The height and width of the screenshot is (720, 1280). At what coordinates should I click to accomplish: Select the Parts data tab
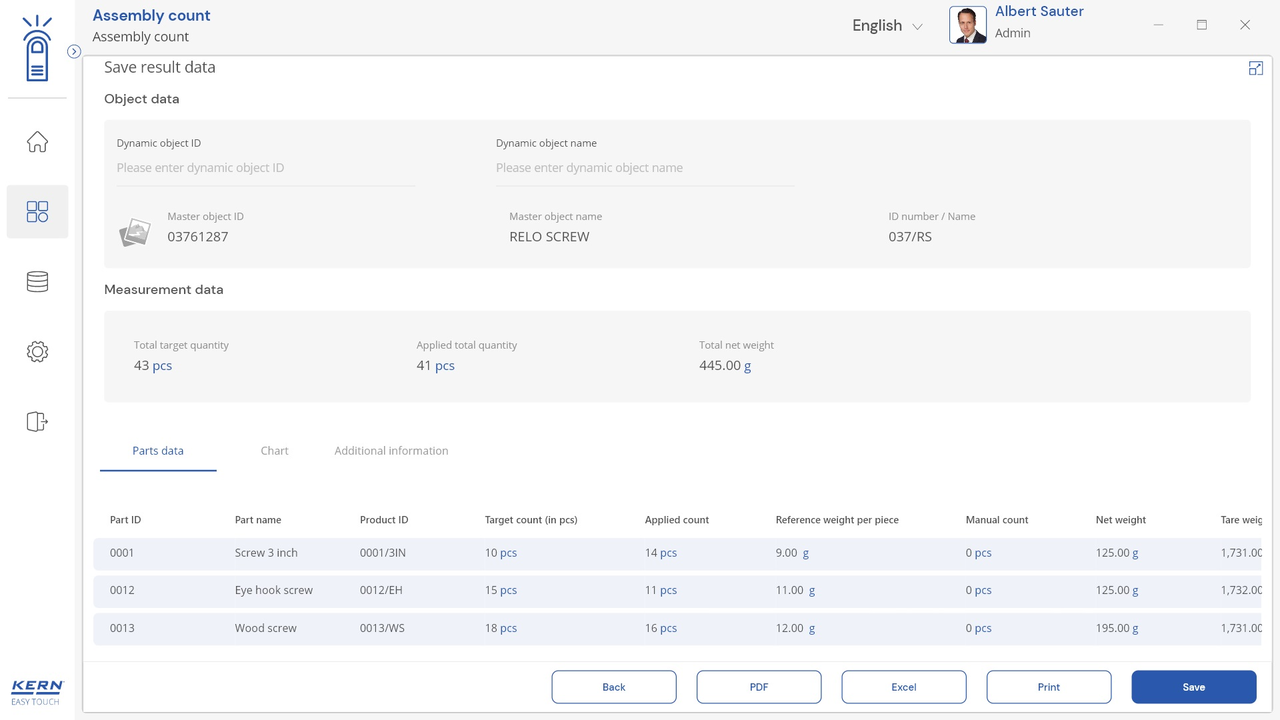pos(158,451)
